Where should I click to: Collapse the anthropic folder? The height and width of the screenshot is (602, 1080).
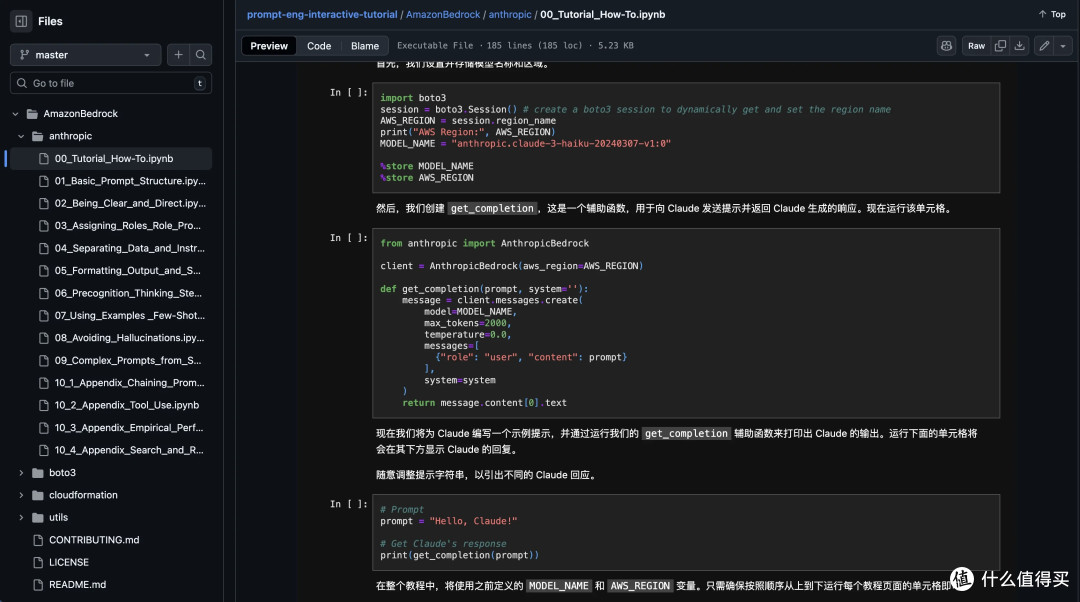[x=21, y=136]
